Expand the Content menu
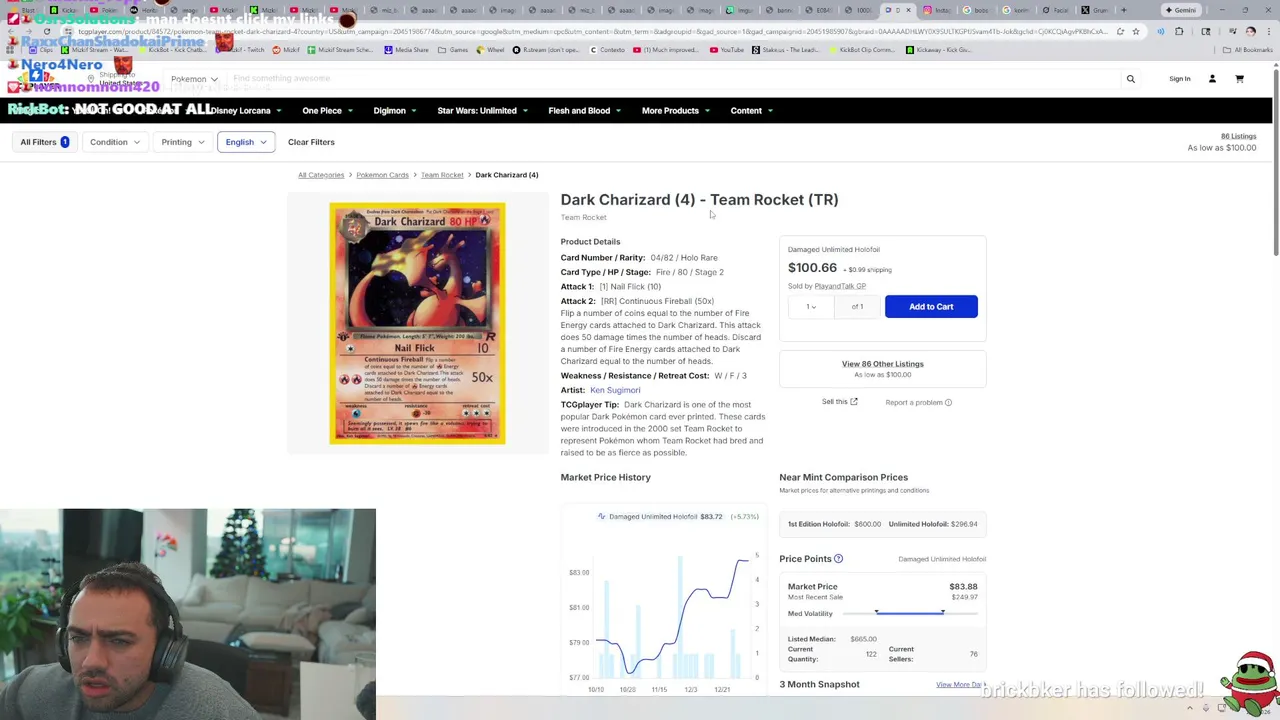Screen dimensions: 1280x720 (752, 111)
